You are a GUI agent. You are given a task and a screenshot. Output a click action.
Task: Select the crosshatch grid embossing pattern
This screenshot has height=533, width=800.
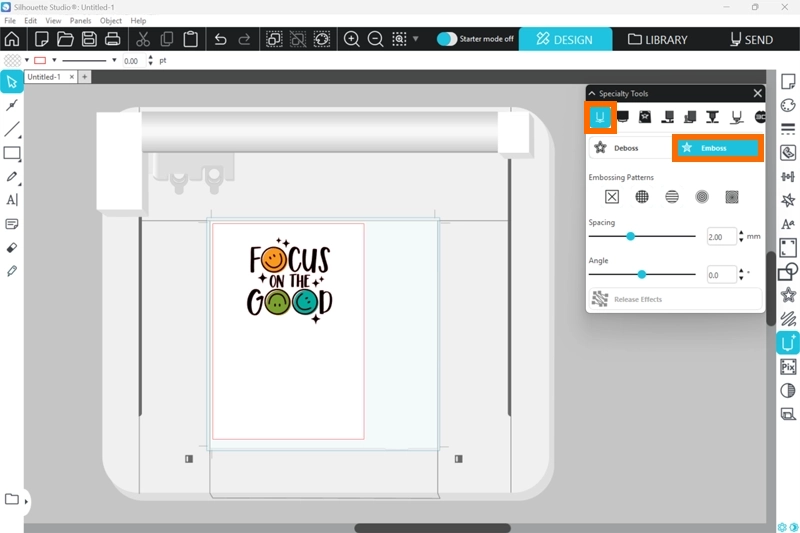coord(642,197)
